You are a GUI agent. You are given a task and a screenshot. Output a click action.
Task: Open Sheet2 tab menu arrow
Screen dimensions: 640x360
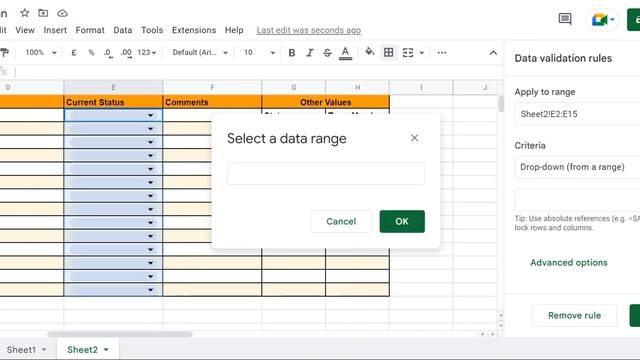[106, 350]
